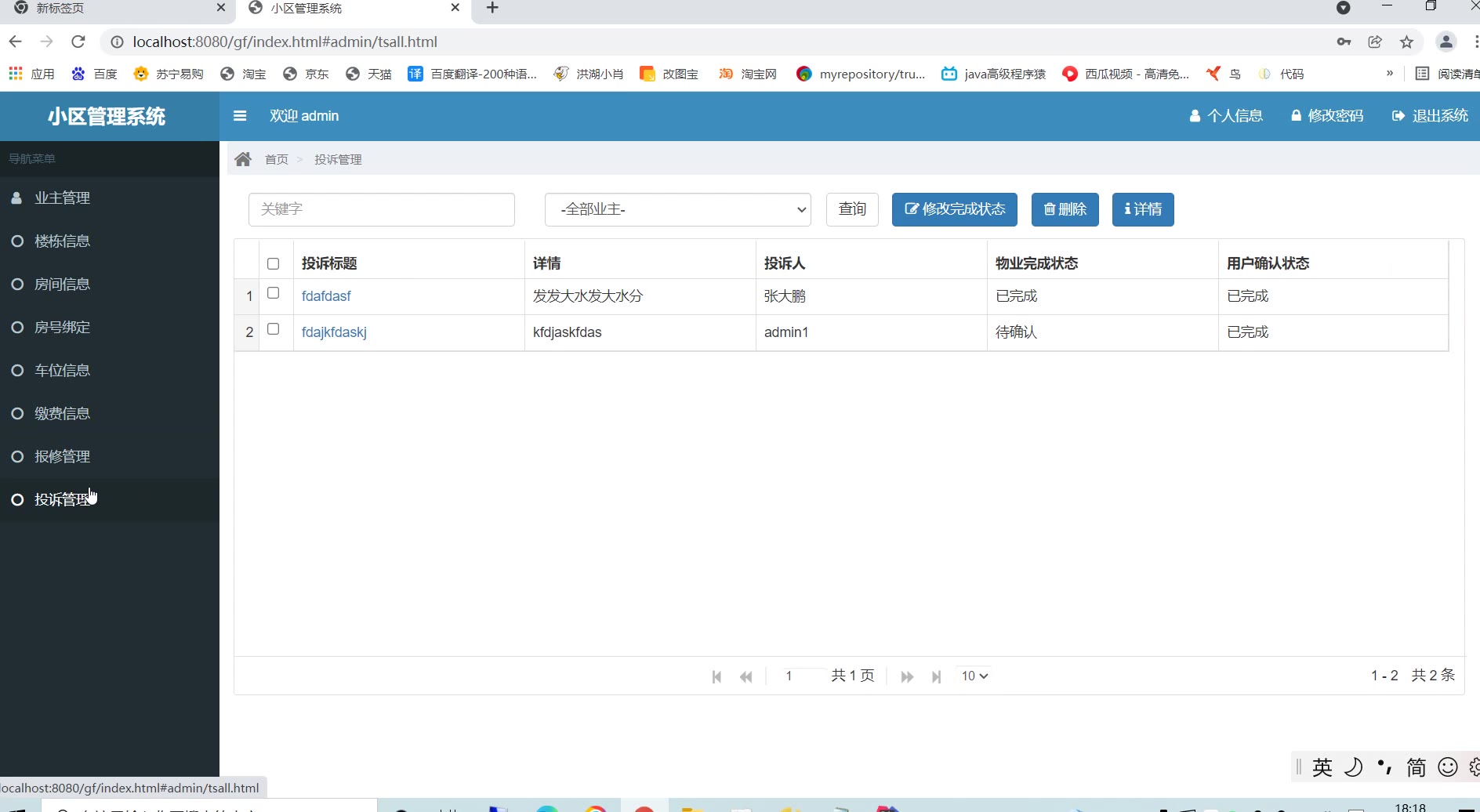The width and height of the screenshot is (1480, 812).
Task: Go back with browser back arrow
Action: [x=16, y=42]
